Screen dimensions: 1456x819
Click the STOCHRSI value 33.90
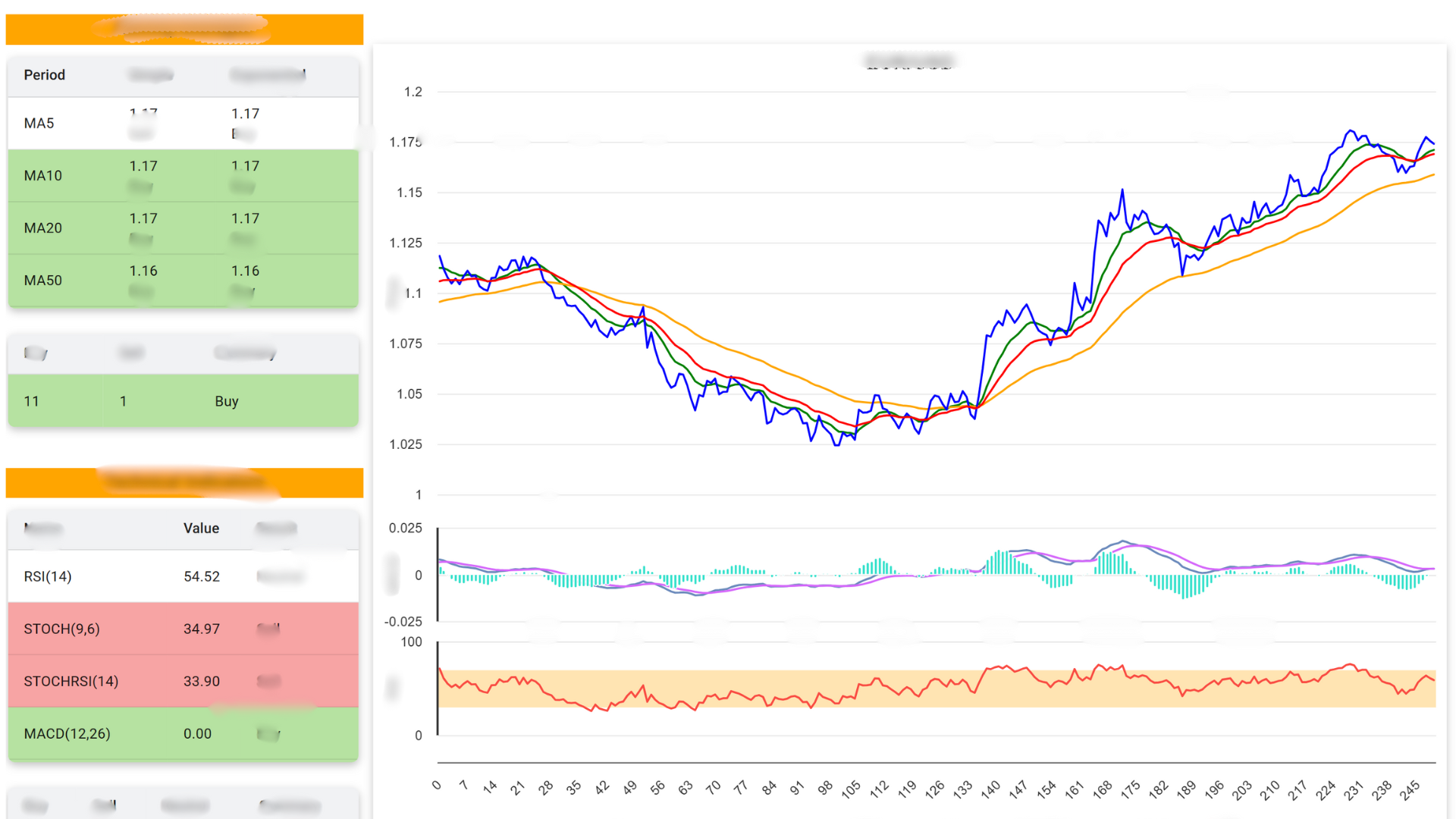(x=202, y=681)
